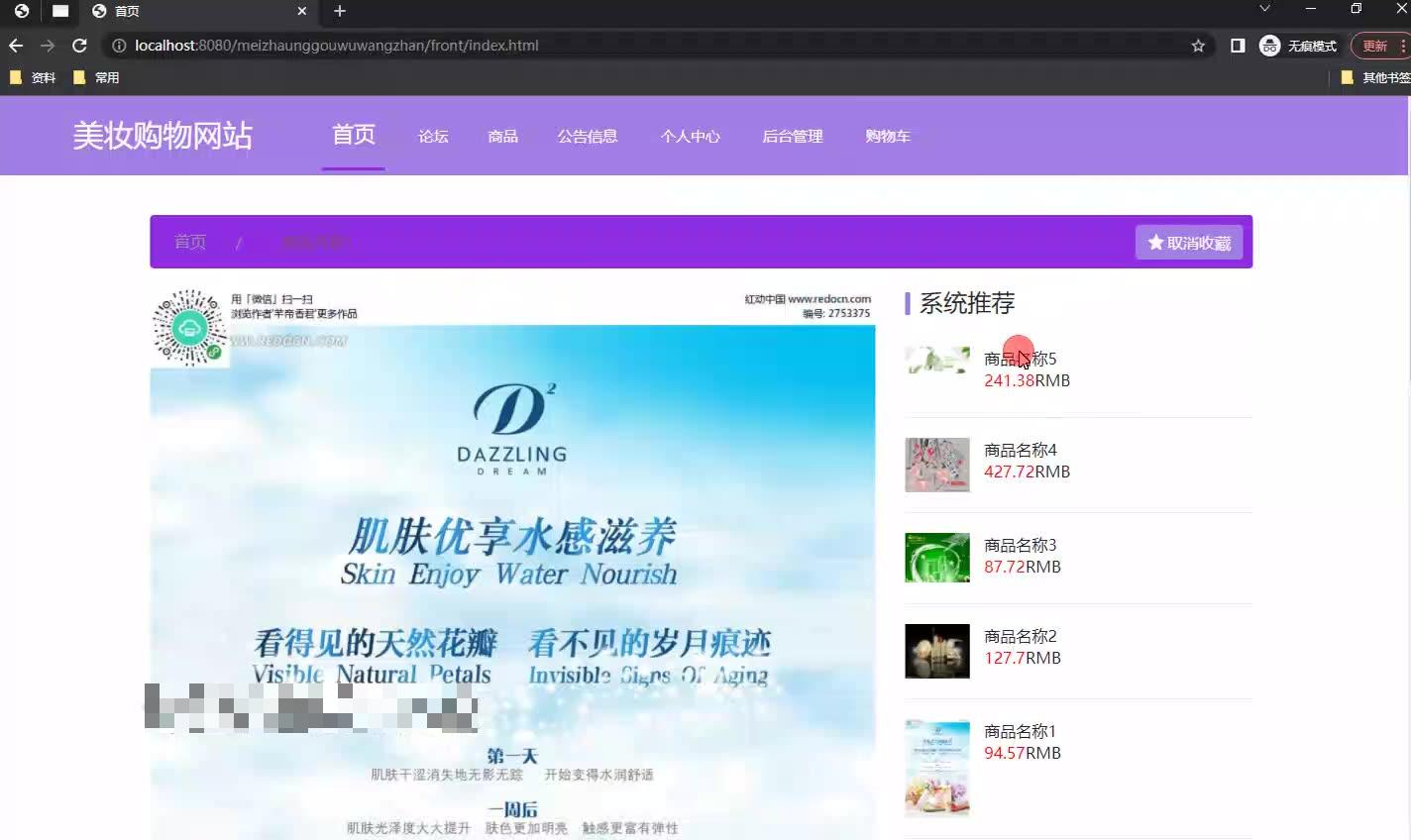
Task: View site info icon beside localhost URL
Action: (119, 46)
